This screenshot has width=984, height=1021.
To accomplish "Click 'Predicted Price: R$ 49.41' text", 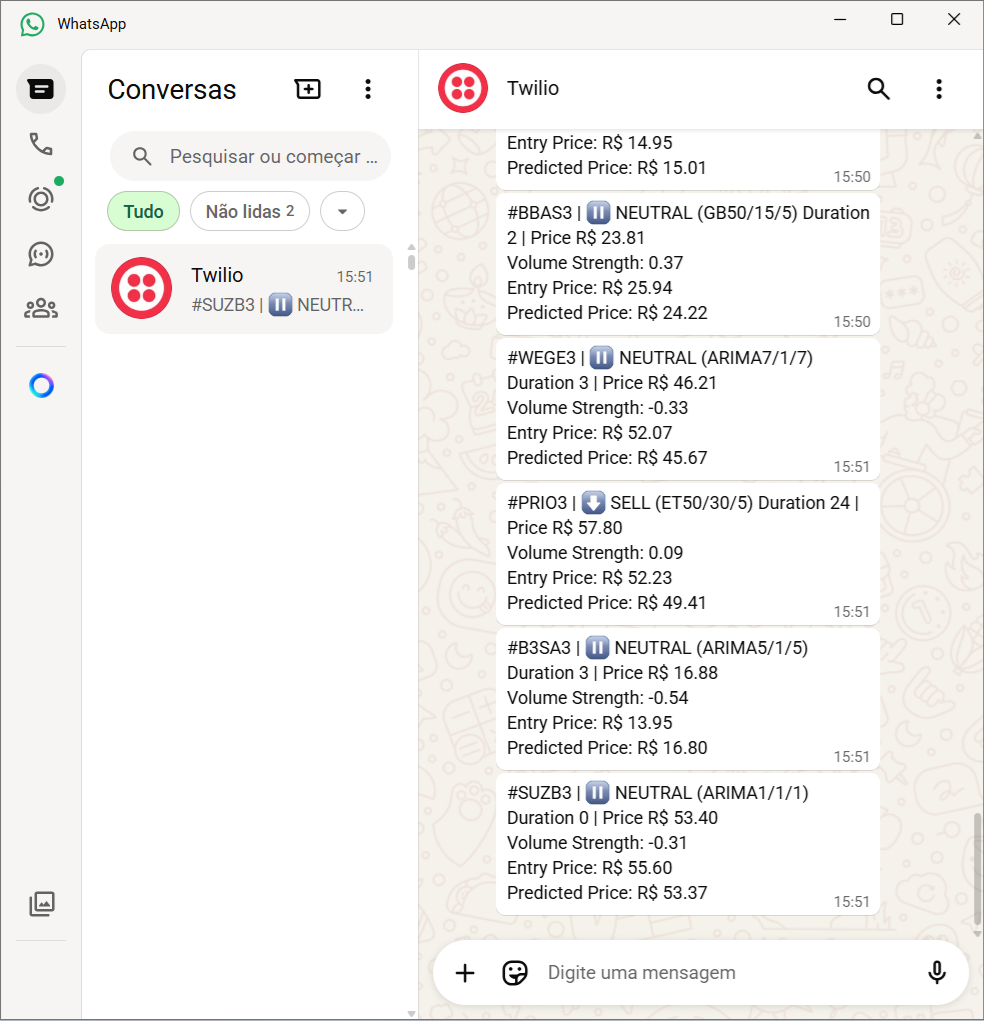I will point(607,603).
